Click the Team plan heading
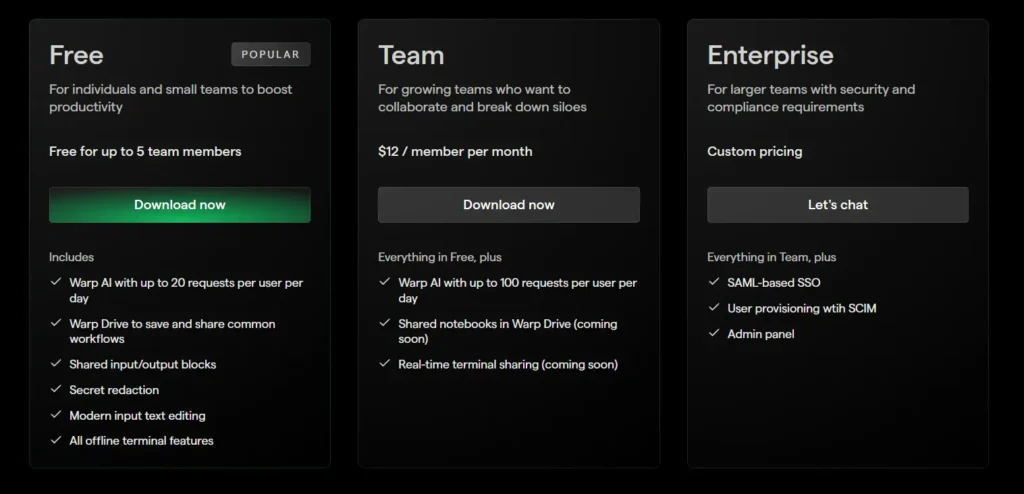This screenshot has height=494, width=1024. pyautogui.click(x=411, y=54)
